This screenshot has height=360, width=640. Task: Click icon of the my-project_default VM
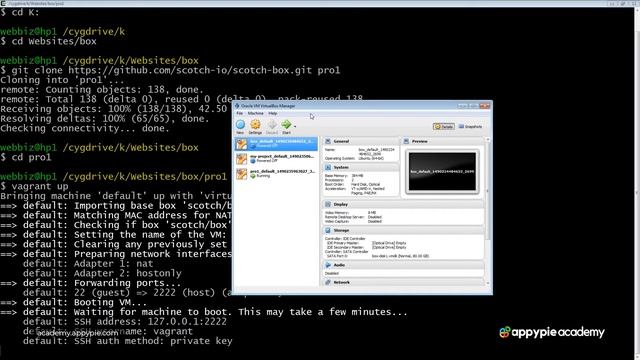pyautogui.click(x=242, y=158)
